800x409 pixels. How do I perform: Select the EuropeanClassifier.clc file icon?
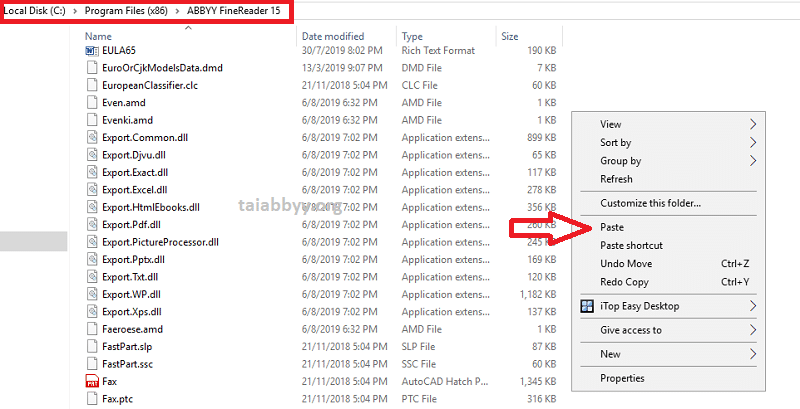92,85
